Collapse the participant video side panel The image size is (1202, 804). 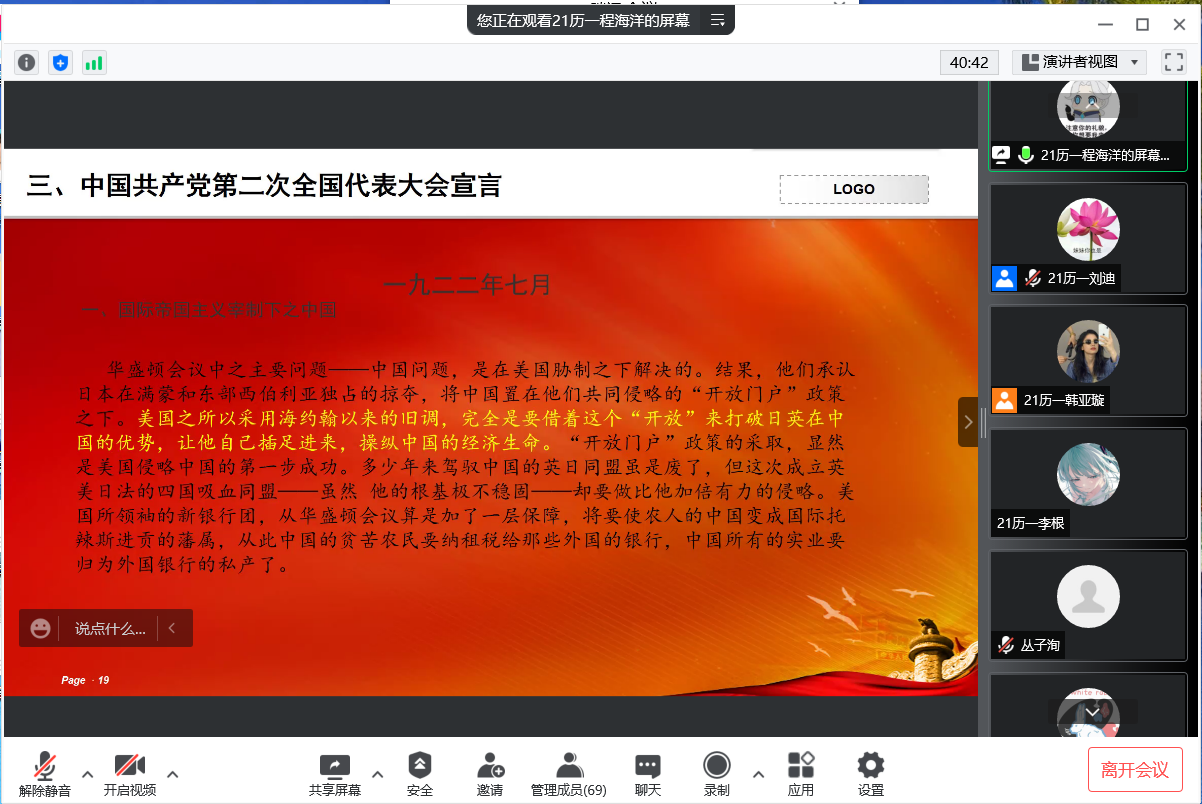pyautogui.click(x=968, y=422)
